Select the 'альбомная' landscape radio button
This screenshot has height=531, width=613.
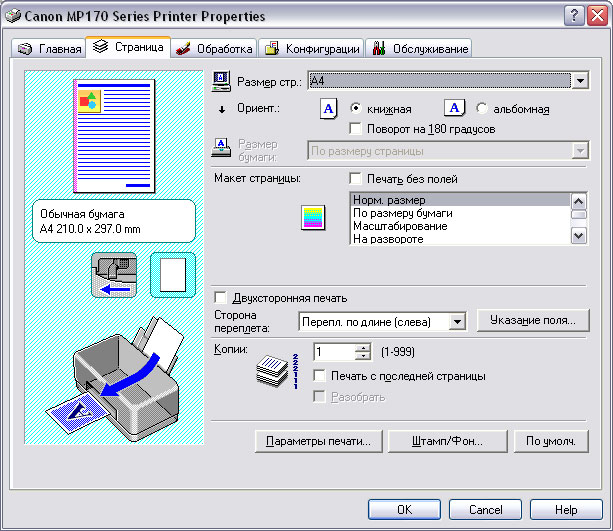point(482,109)
